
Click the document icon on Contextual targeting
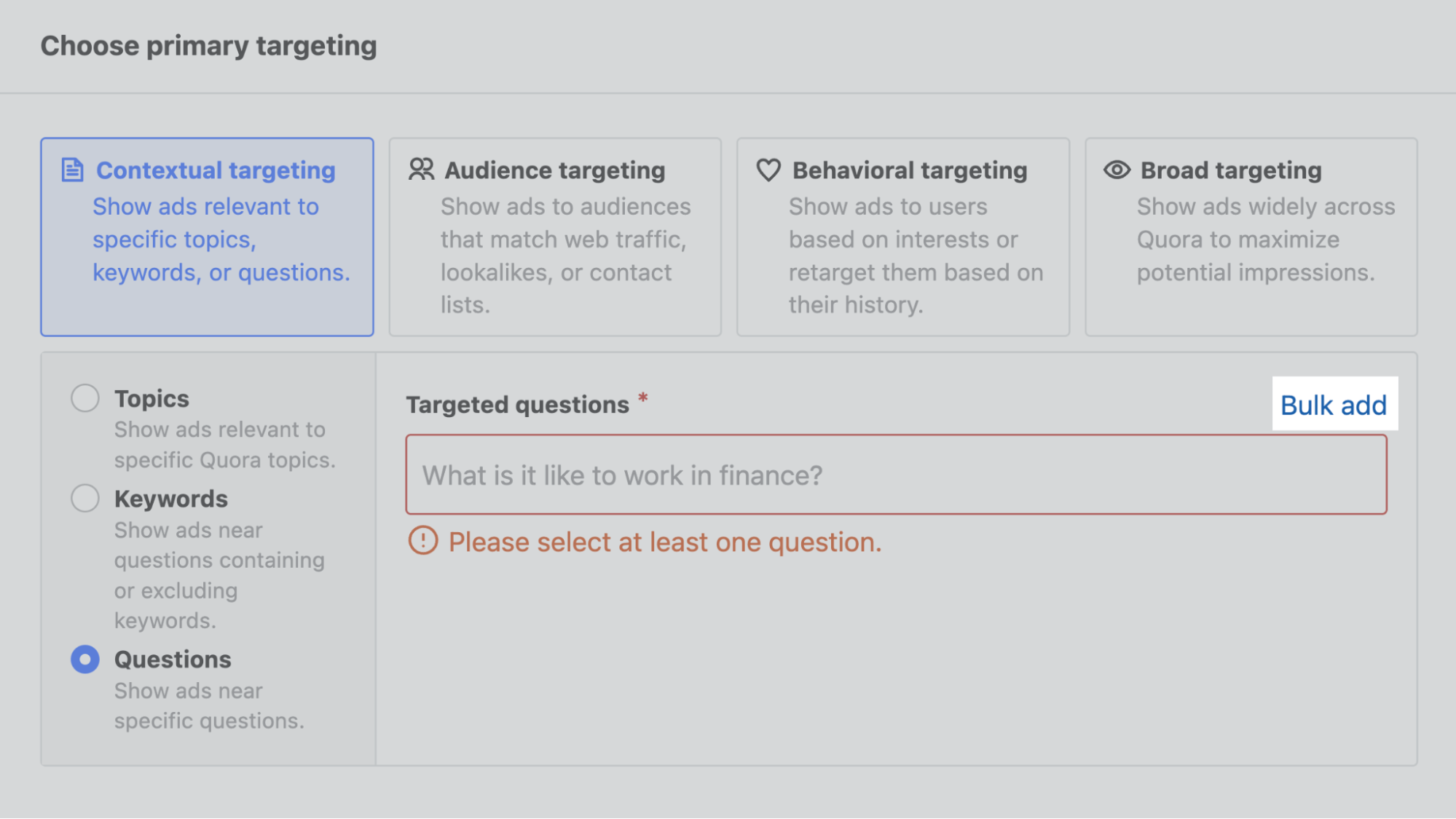click(x=72, y=170)
